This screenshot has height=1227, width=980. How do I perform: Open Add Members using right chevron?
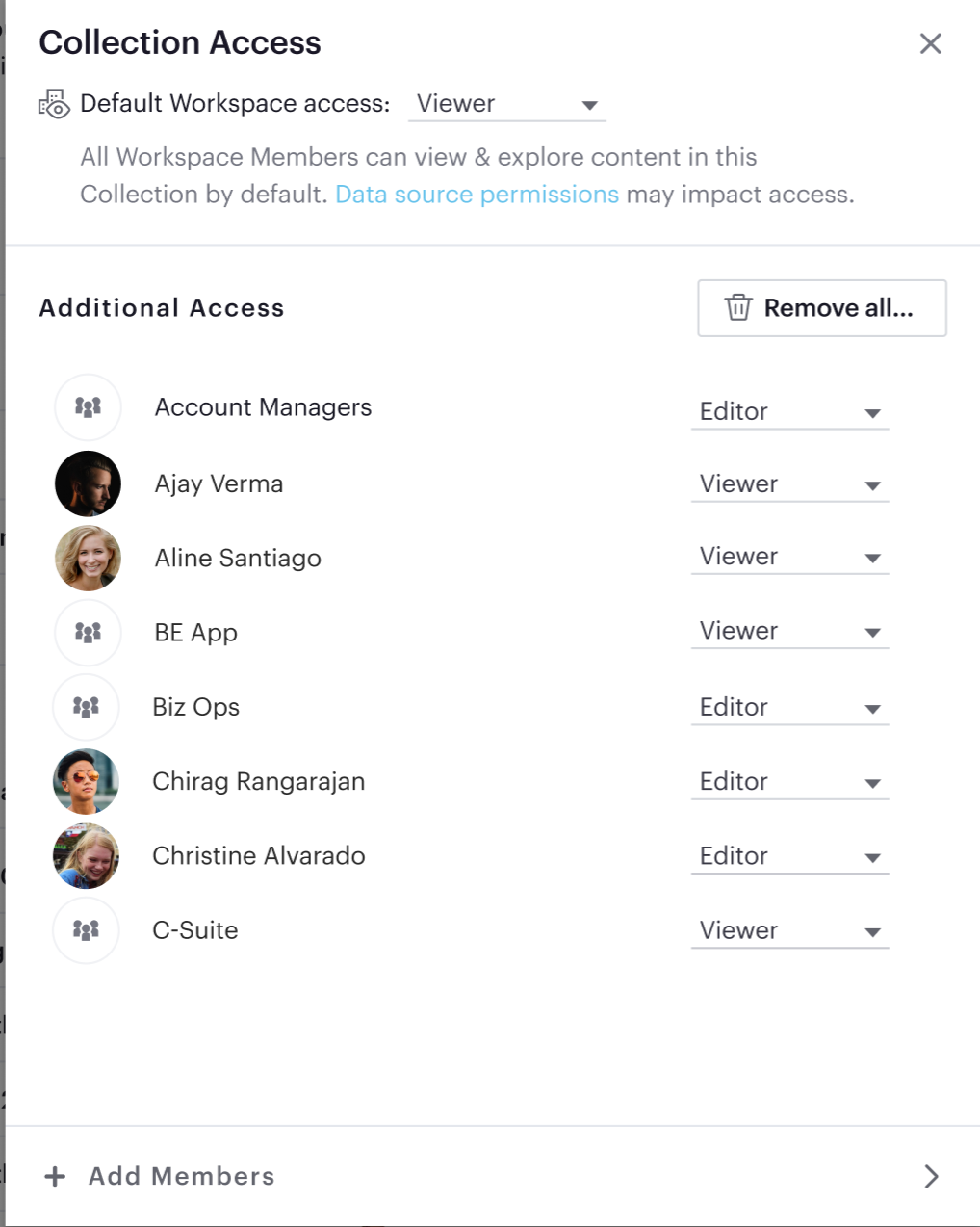pyautogui.click(x=930, y=1176)
